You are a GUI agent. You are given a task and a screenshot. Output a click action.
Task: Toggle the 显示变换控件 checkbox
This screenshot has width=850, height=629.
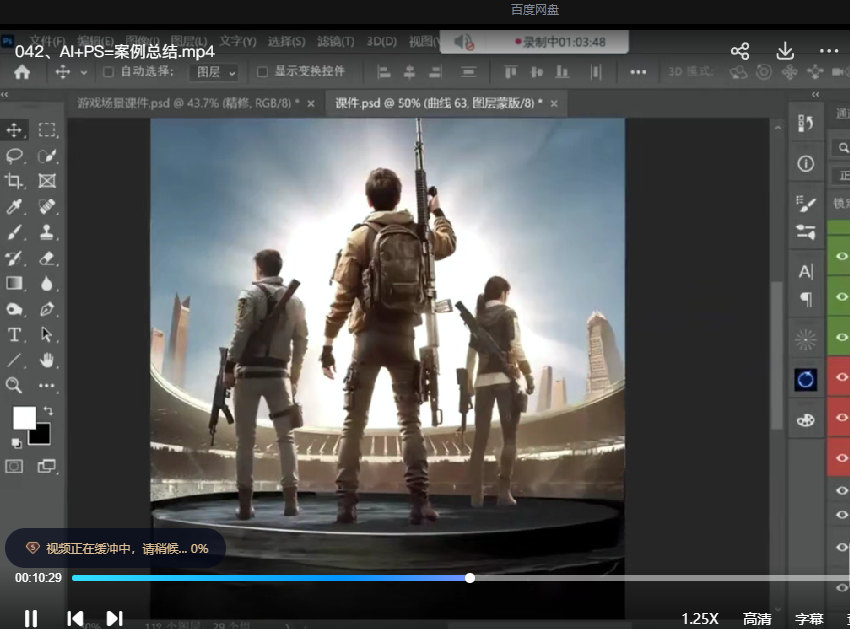tap(262, 72)
